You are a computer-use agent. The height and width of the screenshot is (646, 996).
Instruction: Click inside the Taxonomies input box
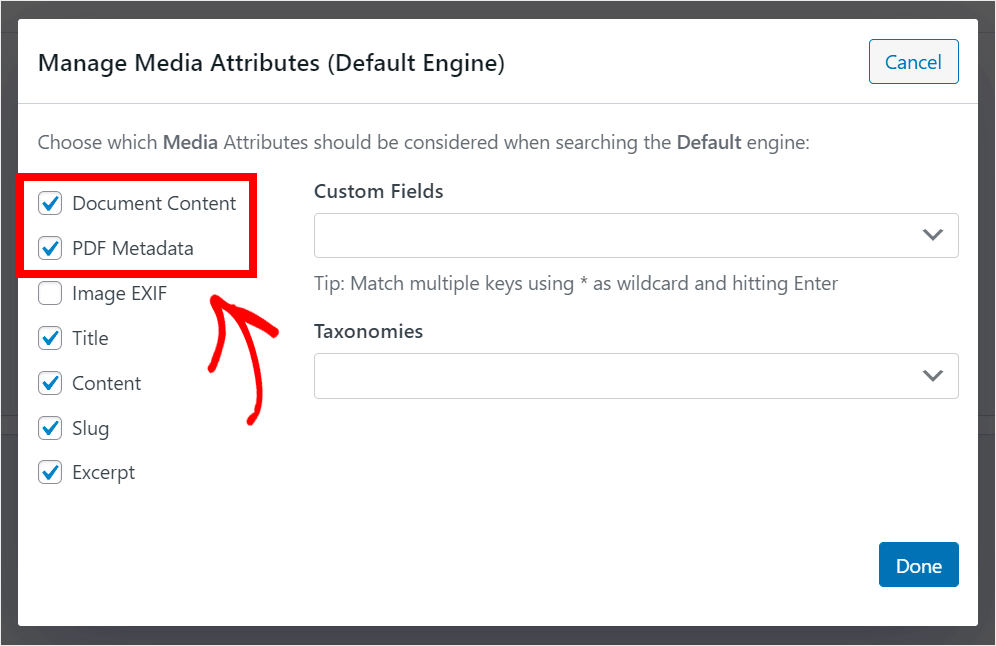point(636,376)
